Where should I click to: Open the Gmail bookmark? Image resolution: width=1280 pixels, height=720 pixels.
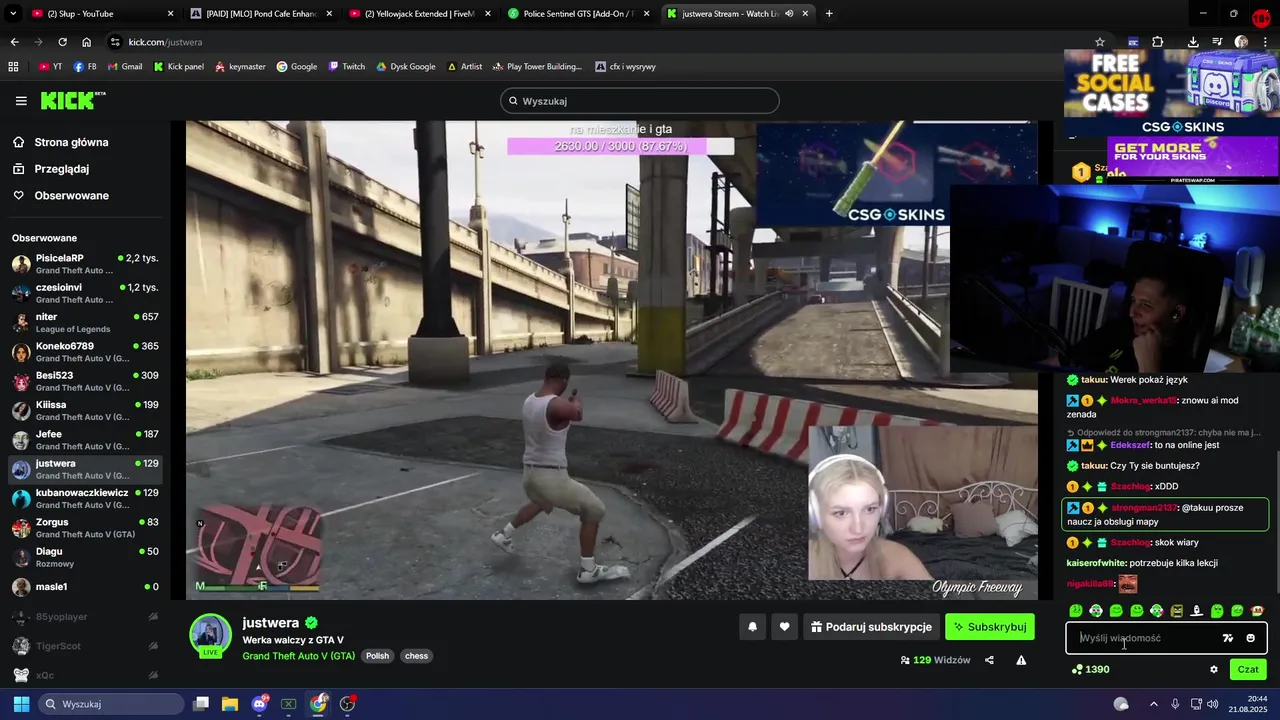pyautogui.click(x=124, y=66)
